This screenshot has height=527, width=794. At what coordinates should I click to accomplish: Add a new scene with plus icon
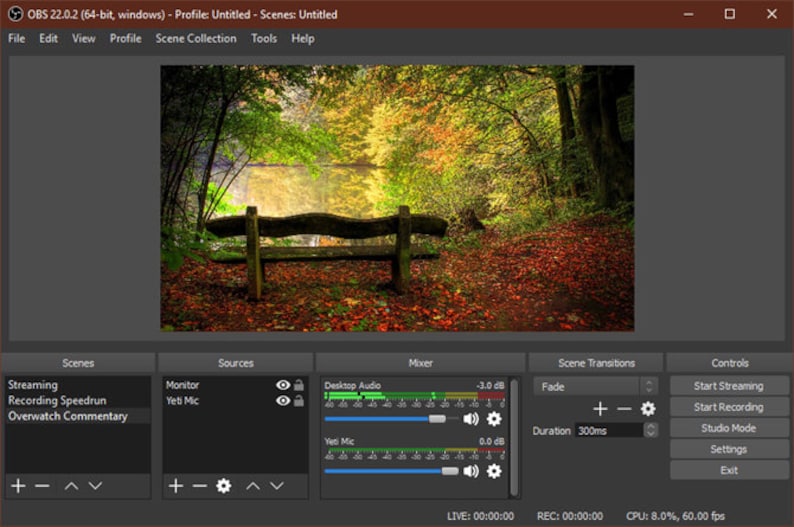[x=19, y=486]
